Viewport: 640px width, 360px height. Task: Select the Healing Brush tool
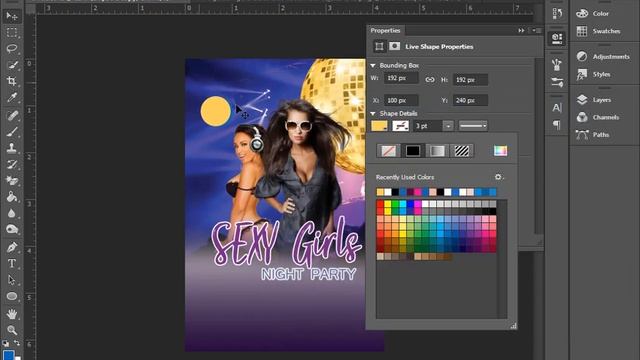point(11,116)
